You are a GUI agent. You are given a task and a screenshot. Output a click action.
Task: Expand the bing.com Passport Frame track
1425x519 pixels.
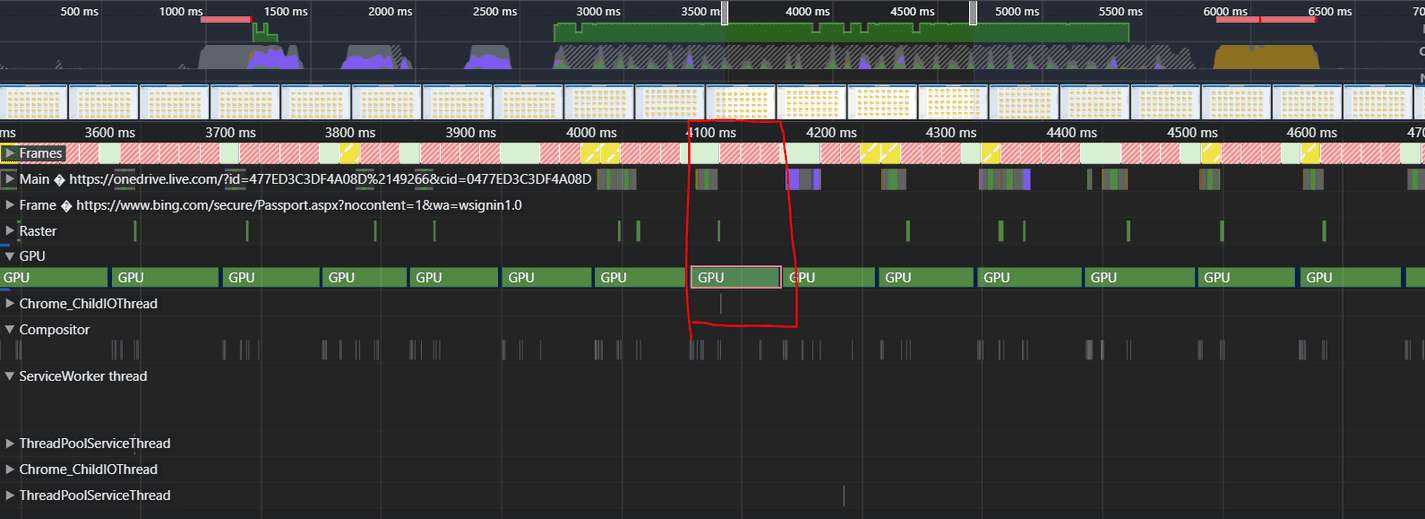[10, 205]
